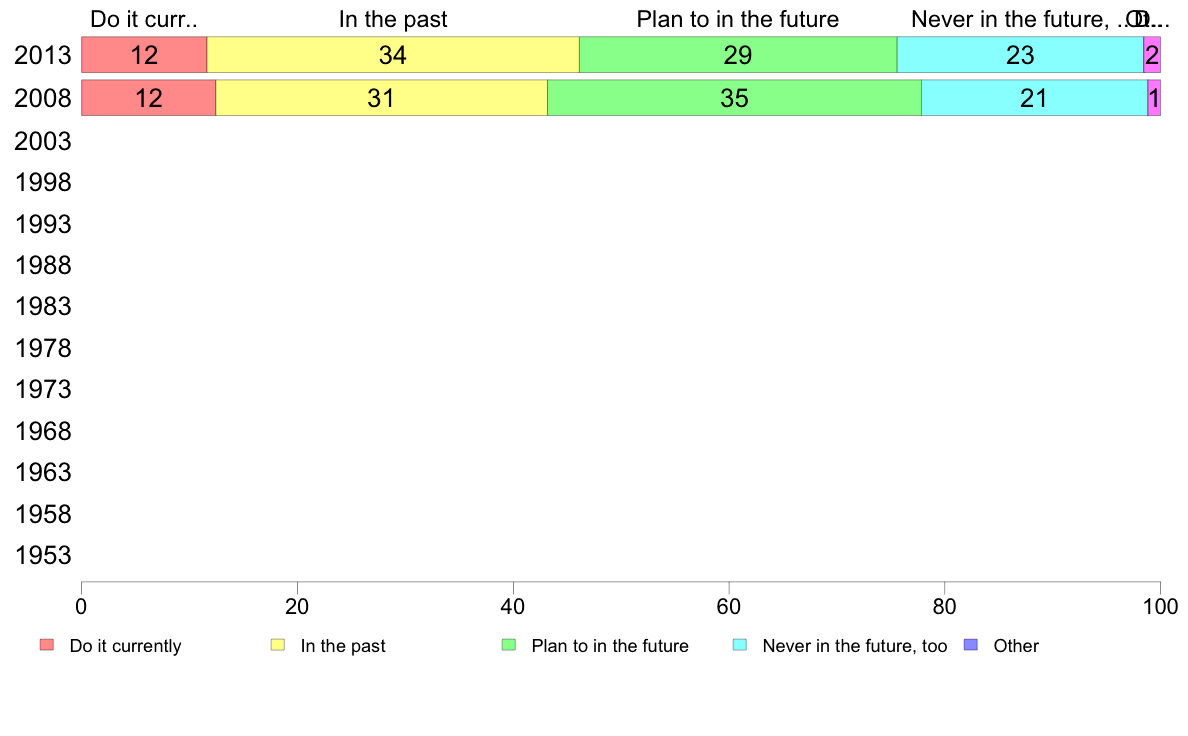Click the yellow In the past legend swatch
Viewport: 1188px width, 736px height.
click(x=278, y=645)
